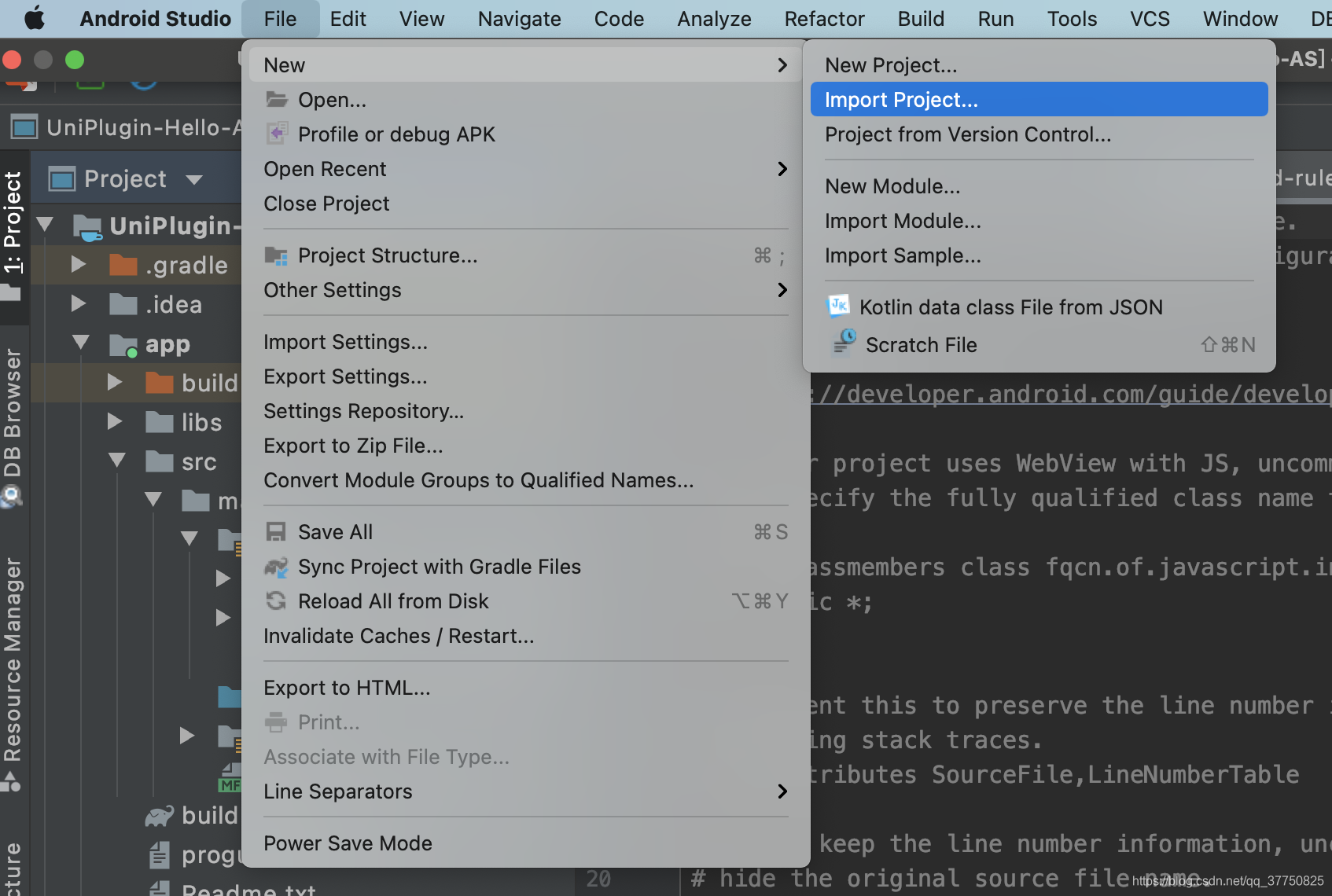
Task: Click the Open folder icon in File menu
Action: pyautogui.click(x=276, y=99)
